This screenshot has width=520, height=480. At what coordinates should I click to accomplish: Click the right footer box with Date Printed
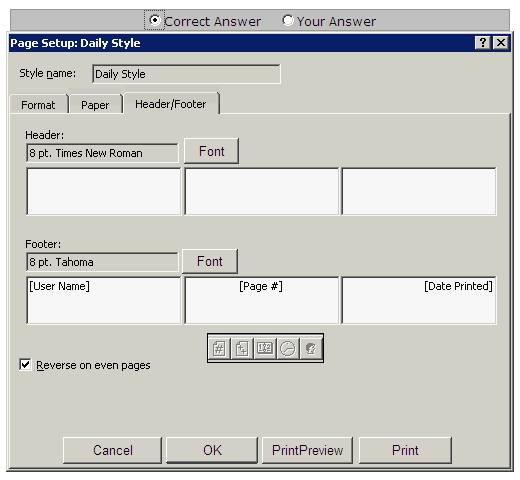click(419, 300)
